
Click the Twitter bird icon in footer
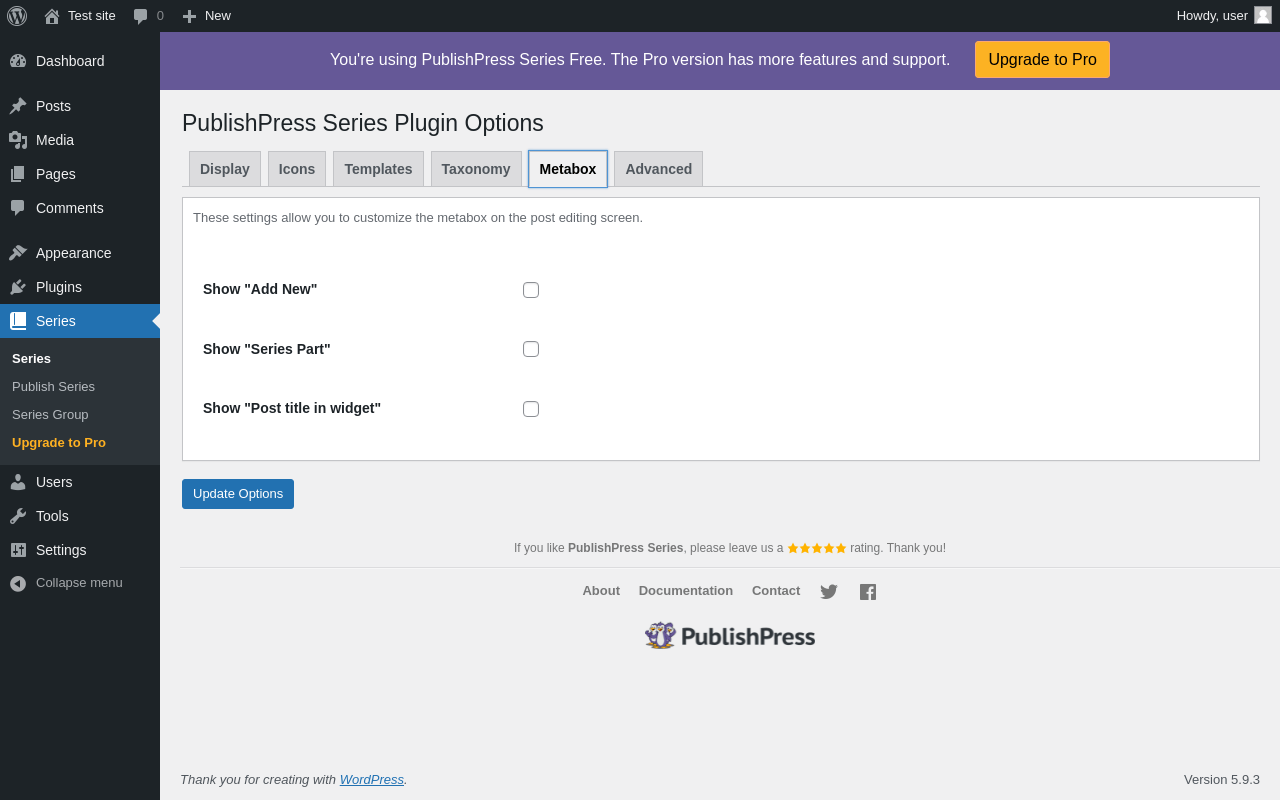pyautogui.click(x=829, y=592)
